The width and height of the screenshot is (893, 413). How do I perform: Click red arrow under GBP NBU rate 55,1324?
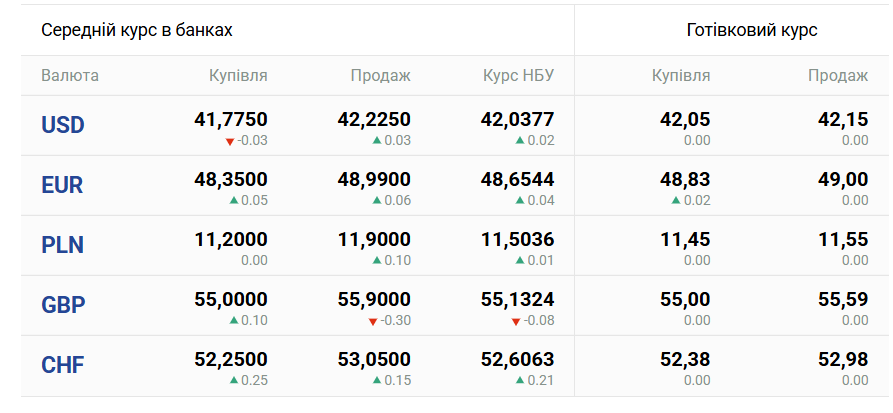click(516, 321)
